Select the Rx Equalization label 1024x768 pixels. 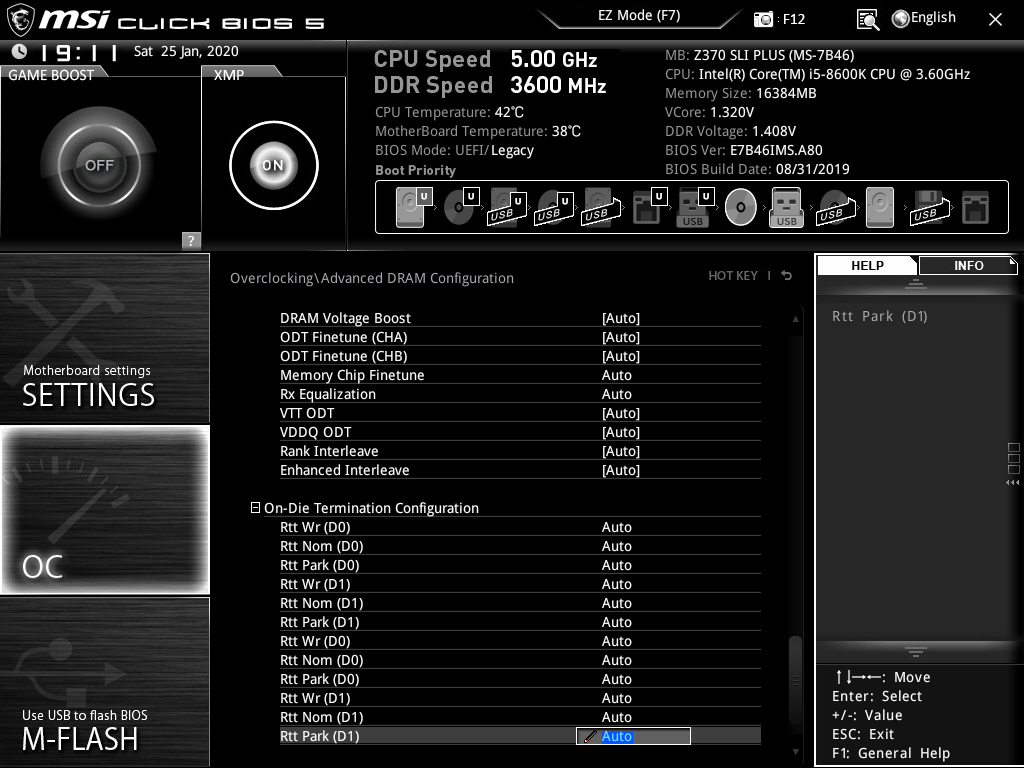[x=328, y=394]
